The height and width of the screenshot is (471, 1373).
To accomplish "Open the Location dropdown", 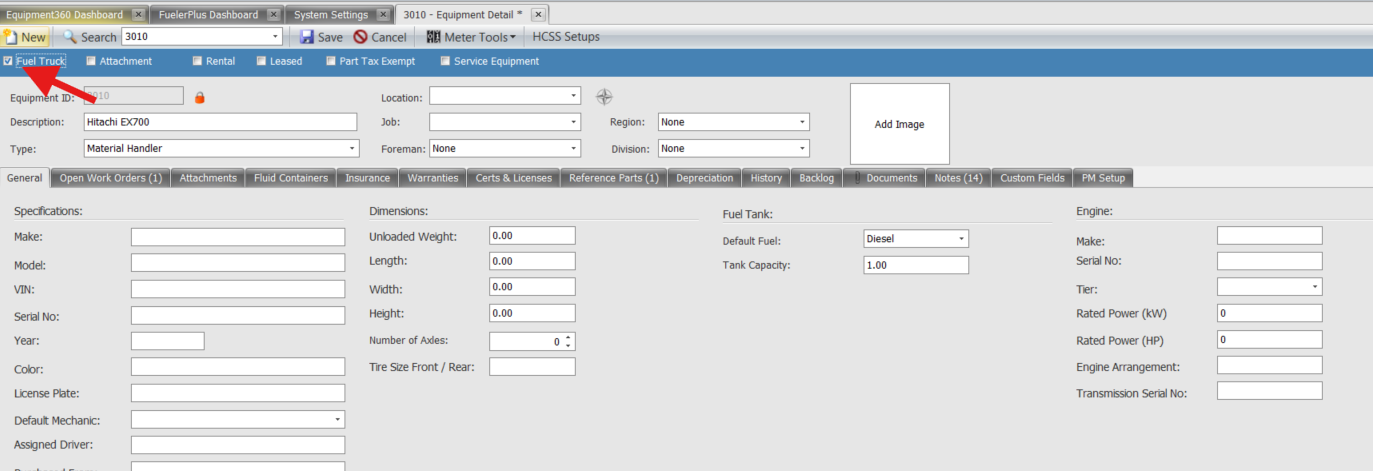I will tap(574, 96).
